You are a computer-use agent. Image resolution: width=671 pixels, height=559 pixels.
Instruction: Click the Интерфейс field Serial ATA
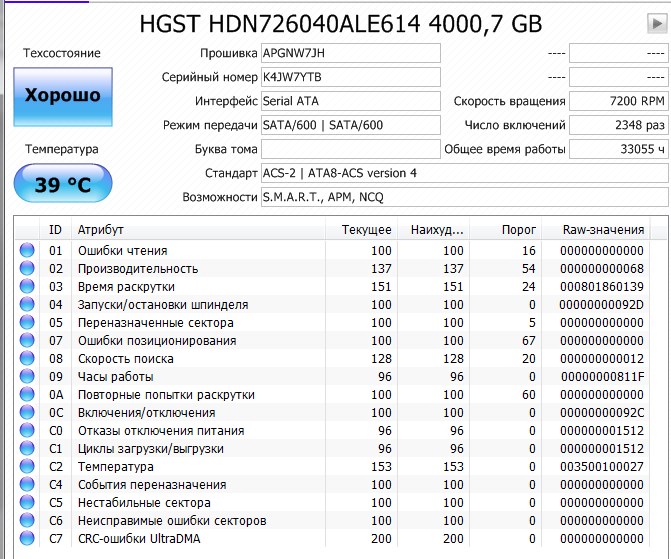point(350,101)
